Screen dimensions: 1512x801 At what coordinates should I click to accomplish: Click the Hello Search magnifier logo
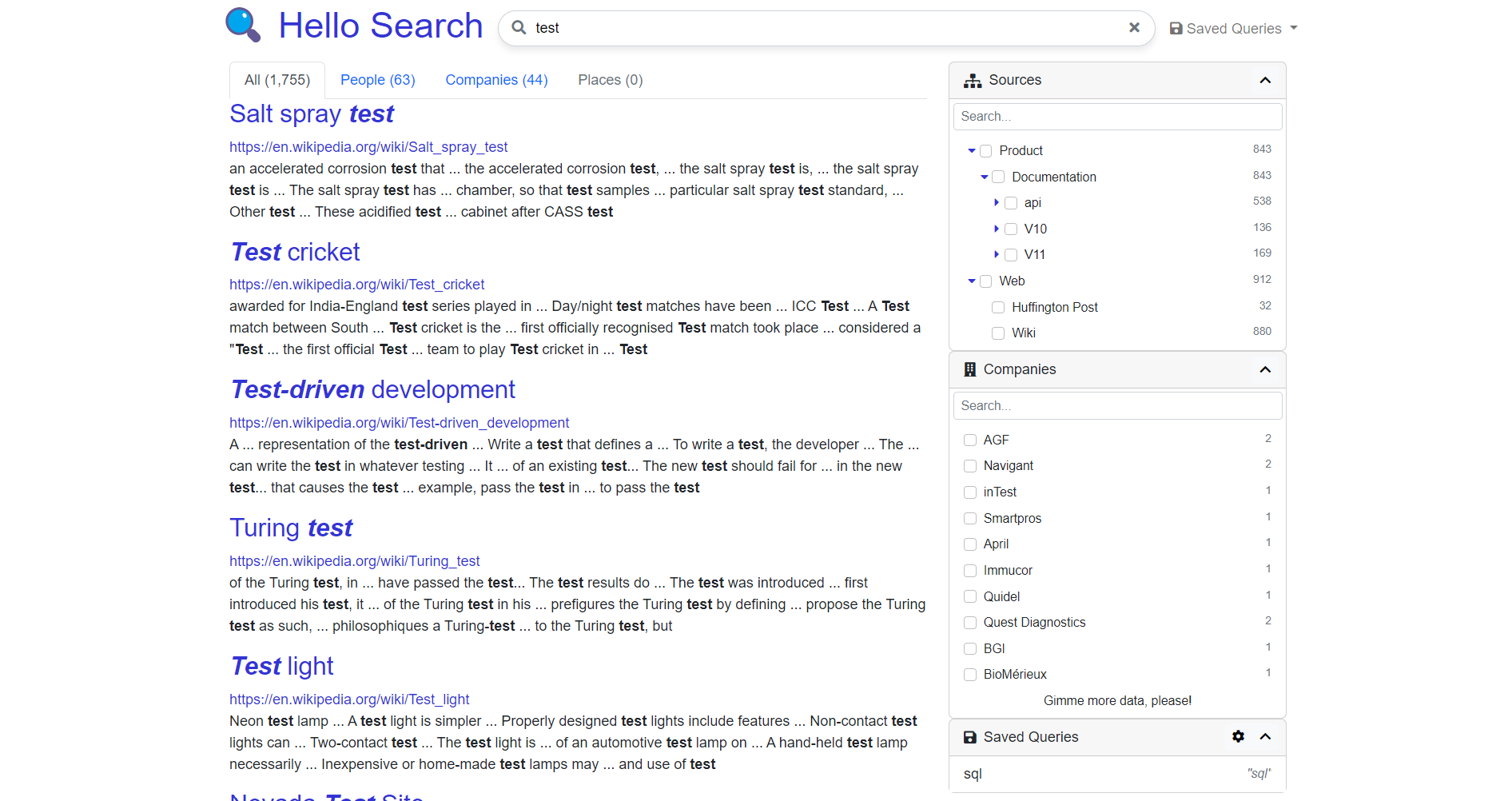pos(242,25)
